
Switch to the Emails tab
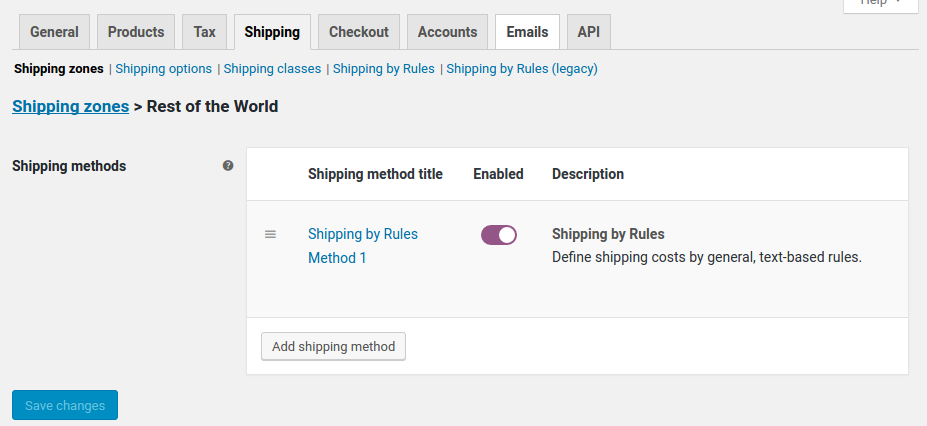tap(527, 32)
